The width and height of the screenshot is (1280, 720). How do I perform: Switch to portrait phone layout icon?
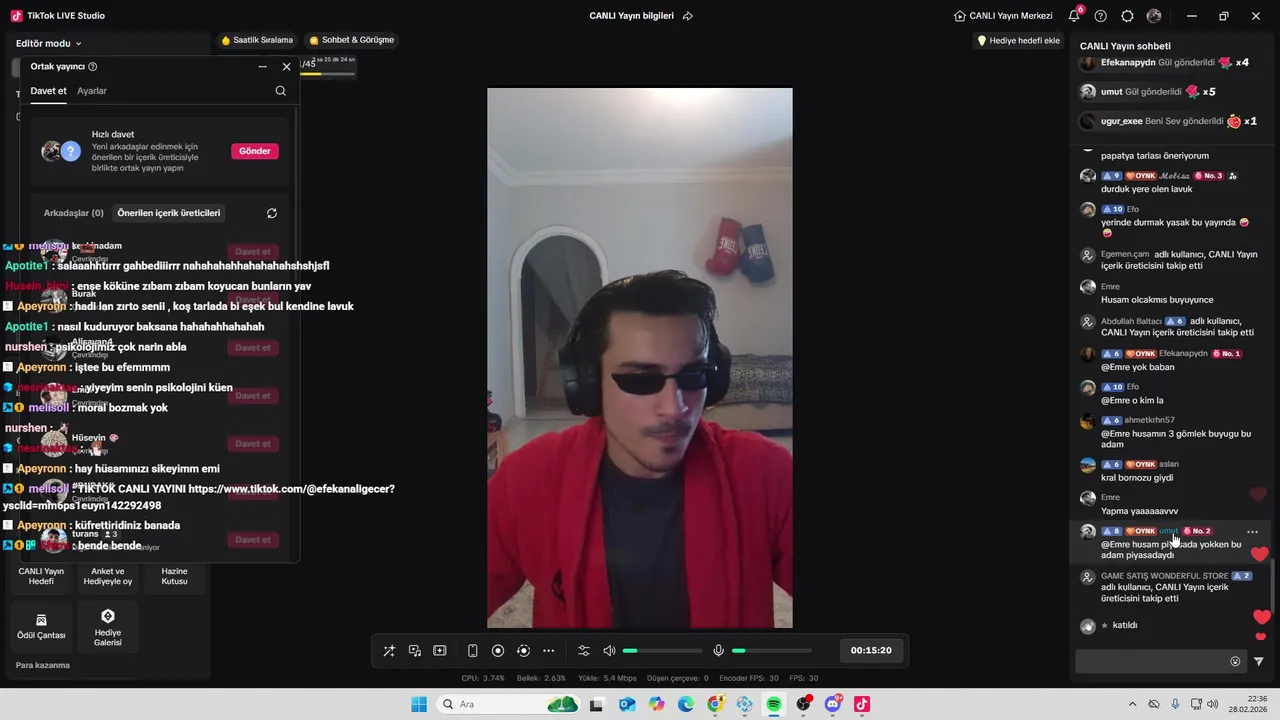[x=473, y=651]
